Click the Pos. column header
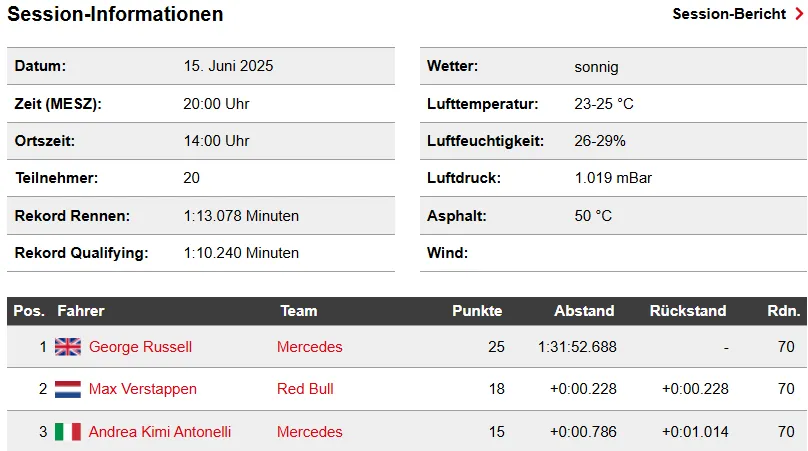The height and width of the screenshot is (451, 808). click(x=29, y=311)
